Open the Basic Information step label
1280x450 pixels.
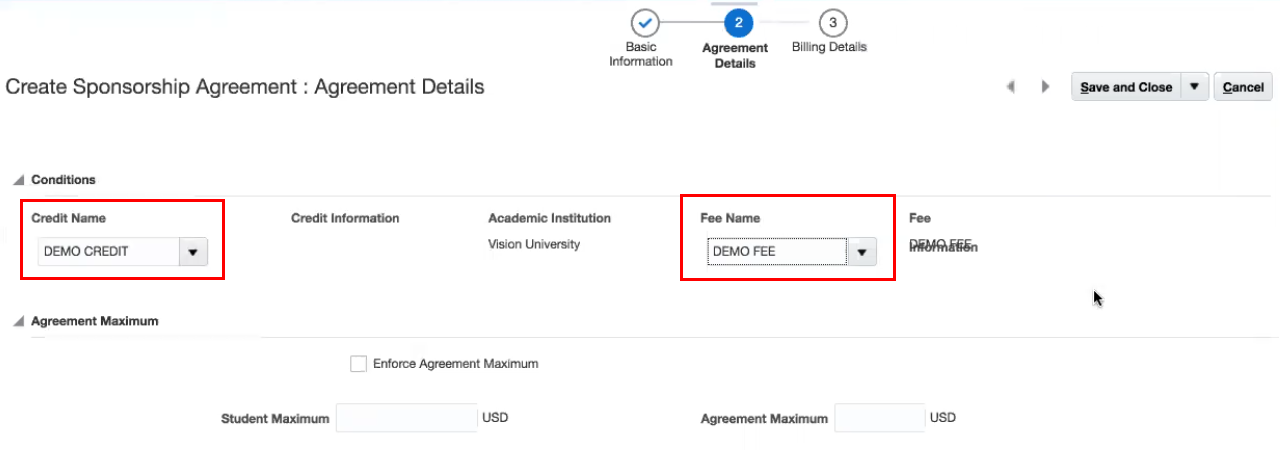coord(641,54)
